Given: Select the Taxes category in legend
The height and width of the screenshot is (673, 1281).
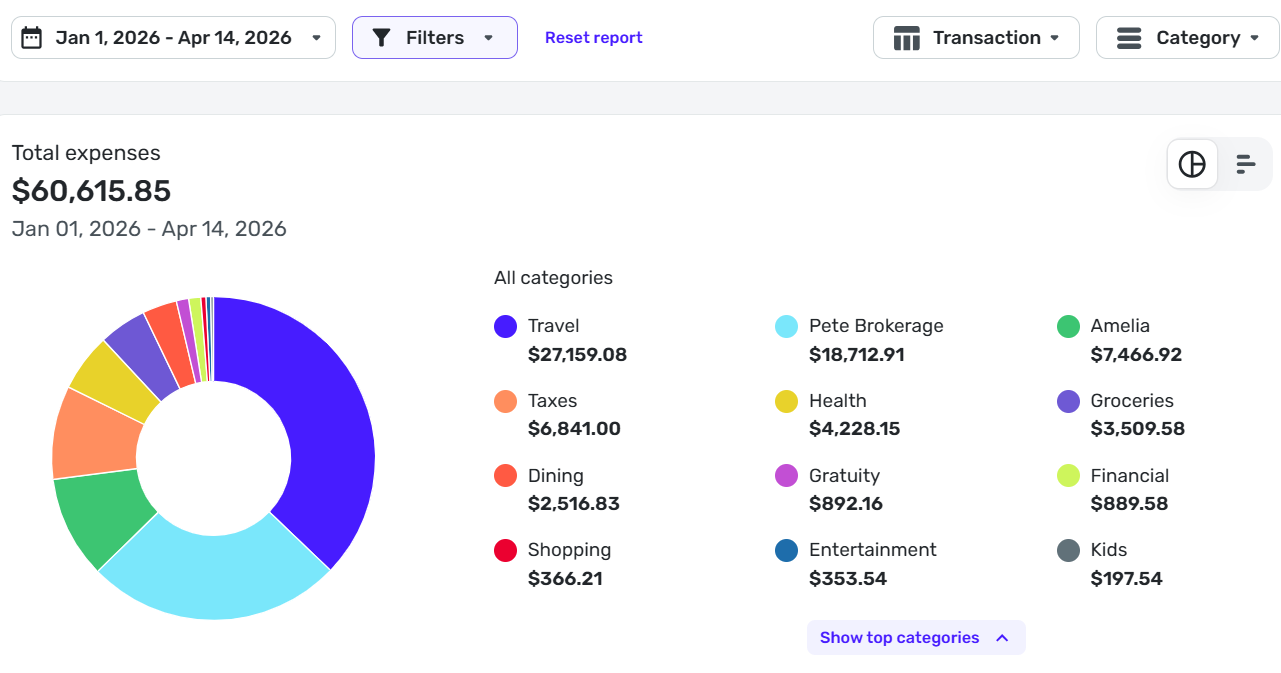Looking at the screenshot, I should tap(552, 401).
